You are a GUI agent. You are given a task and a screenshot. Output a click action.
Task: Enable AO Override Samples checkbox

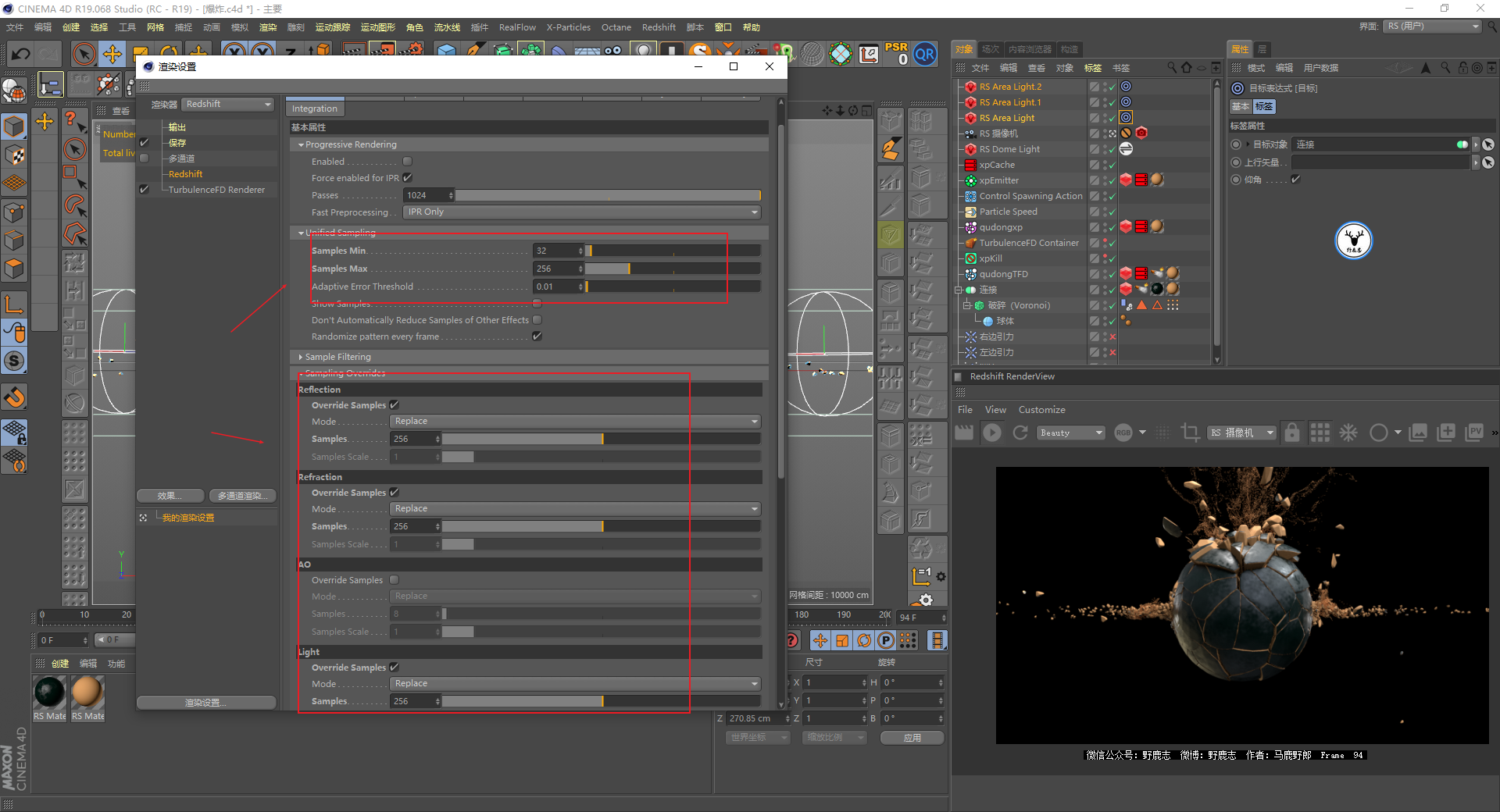click(394, 580)
